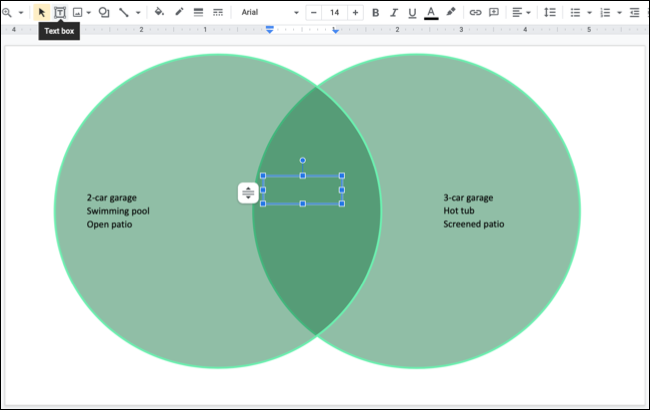Insert a link with the link icon
The width and height of the screenshot is (650, 410).
pos(475,12)
